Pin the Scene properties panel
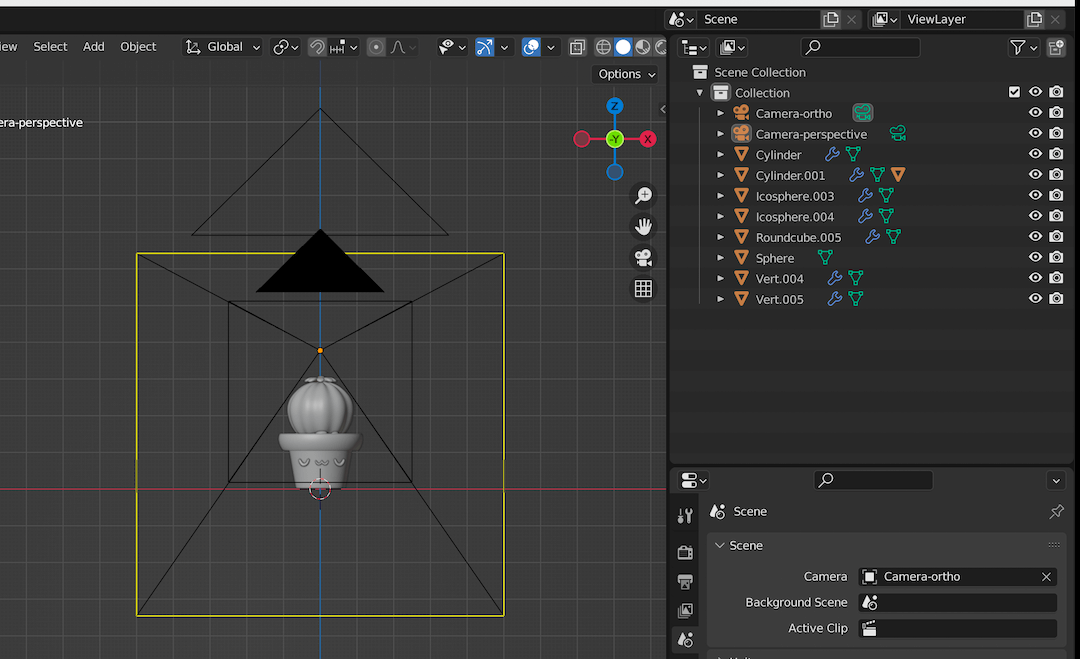 point(1056,511)
